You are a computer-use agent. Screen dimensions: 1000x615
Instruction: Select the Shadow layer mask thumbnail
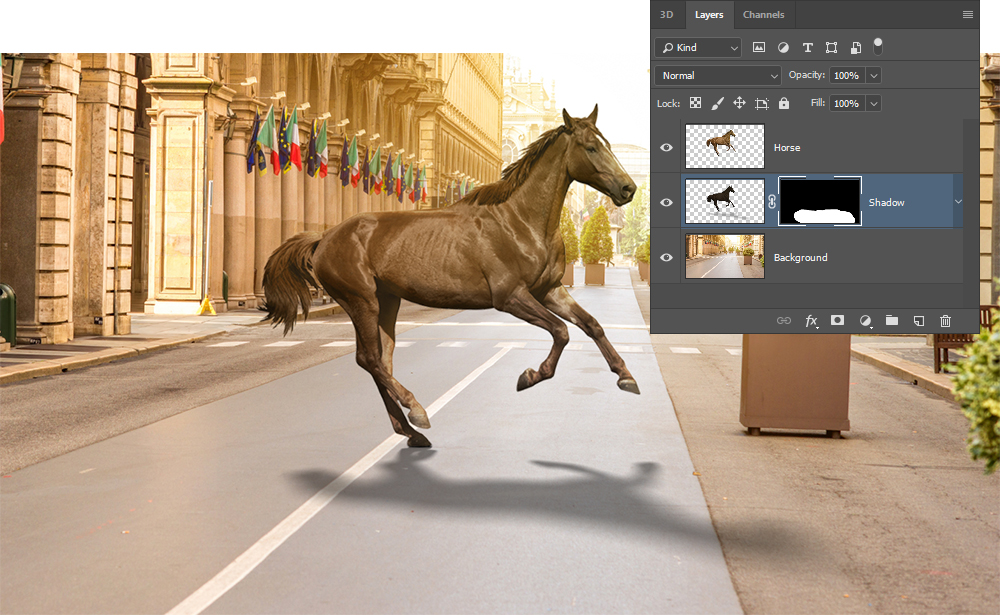point(820,202)
